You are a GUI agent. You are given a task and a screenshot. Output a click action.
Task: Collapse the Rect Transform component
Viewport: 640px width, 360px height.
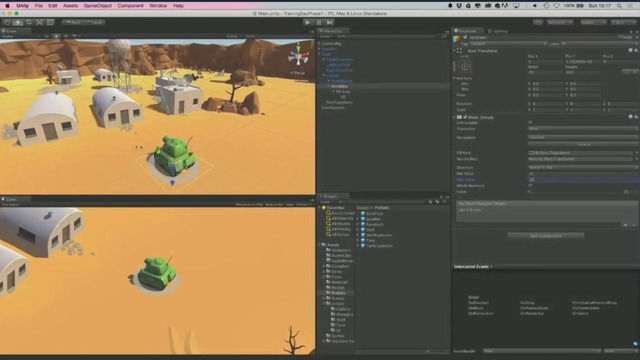(454, 51)
